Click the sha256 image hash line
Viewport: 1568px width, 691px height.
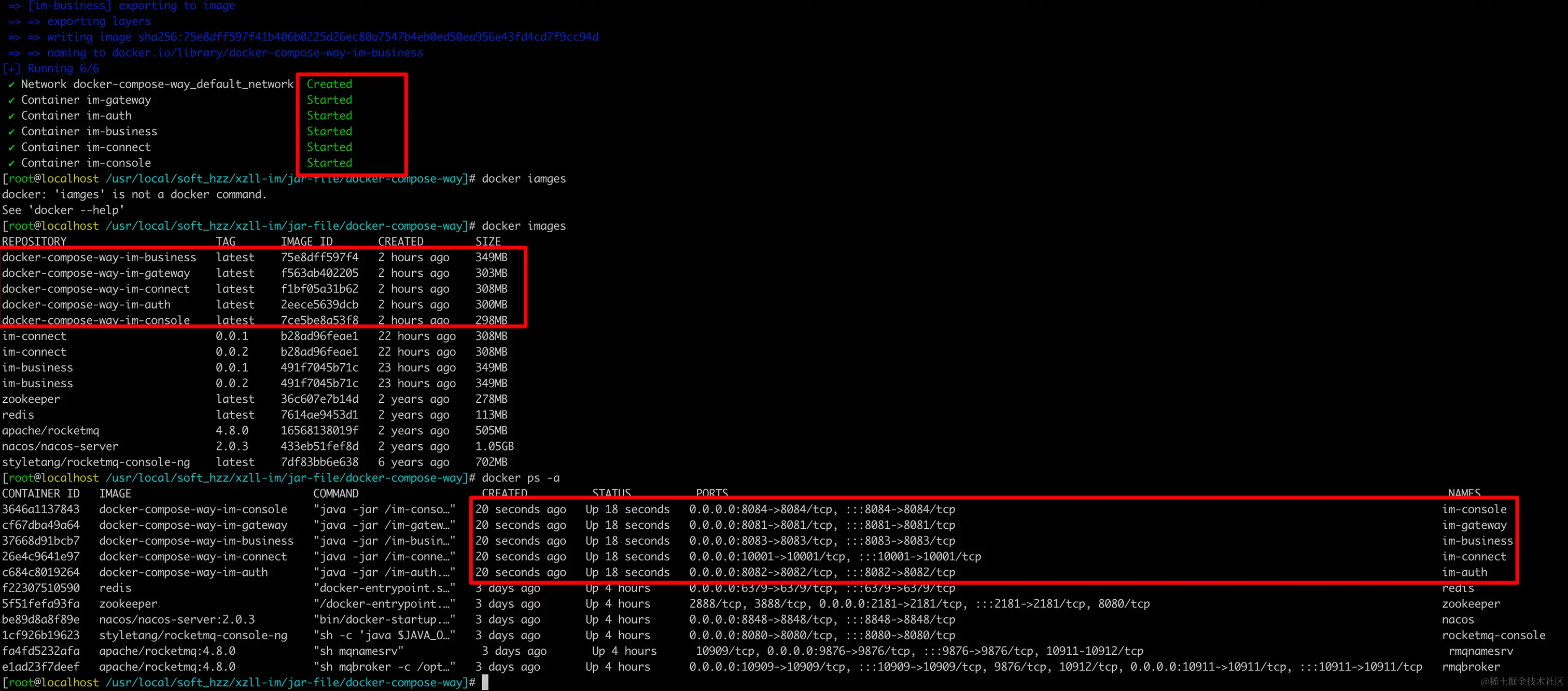point(368,36)
